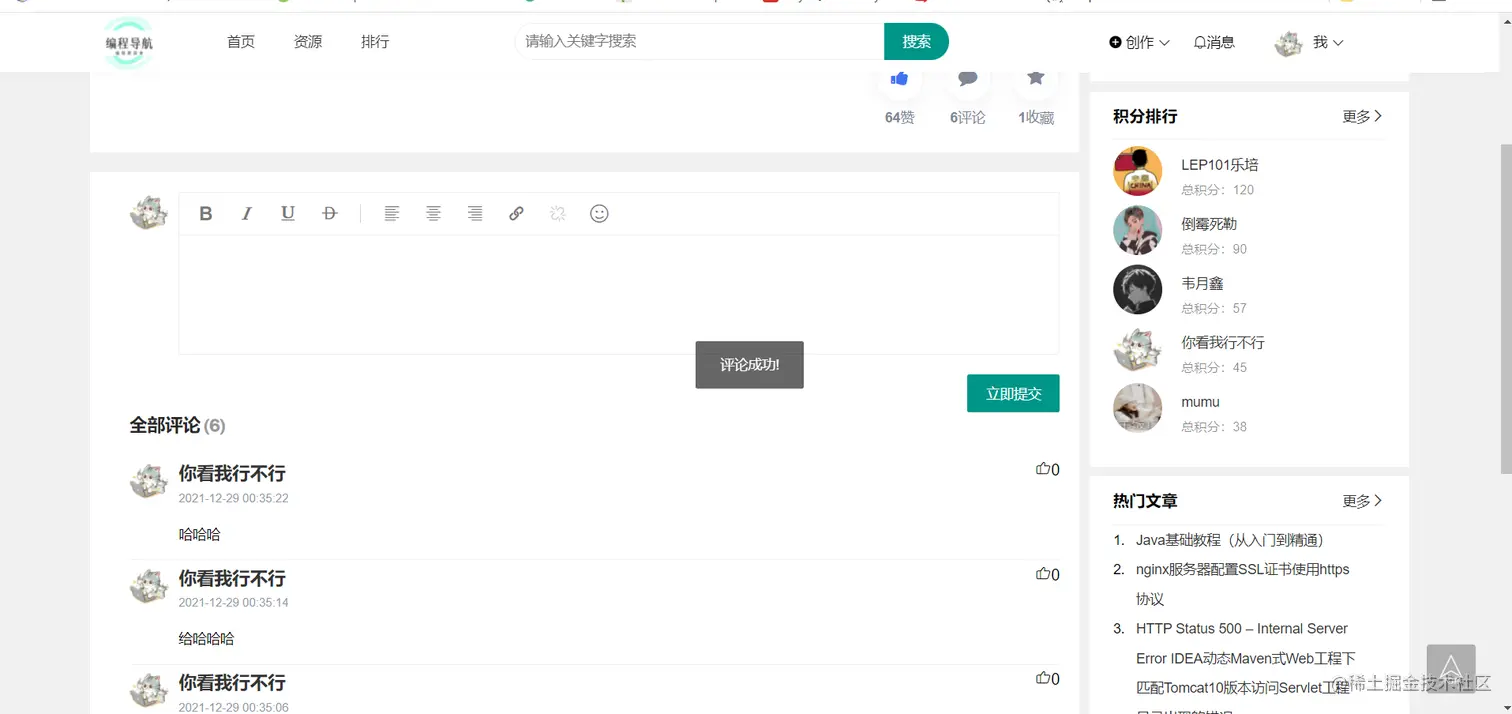Click the 64赞 count text
Viewport: 1512px width, 714px height.
pyautogui.click(x=899, y=117)
